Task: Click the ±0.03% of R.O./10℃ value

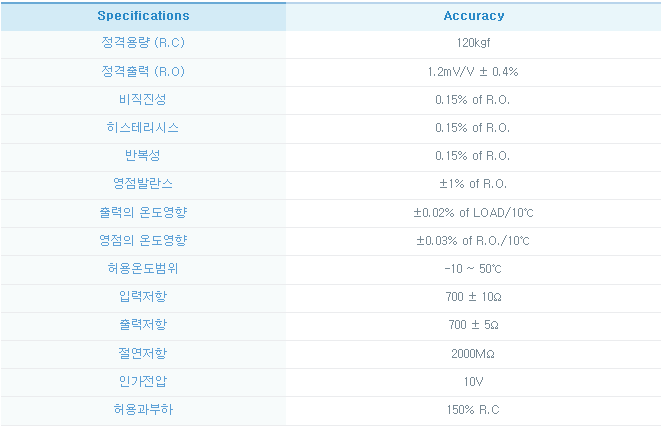Action: click(x=473, y=241)
